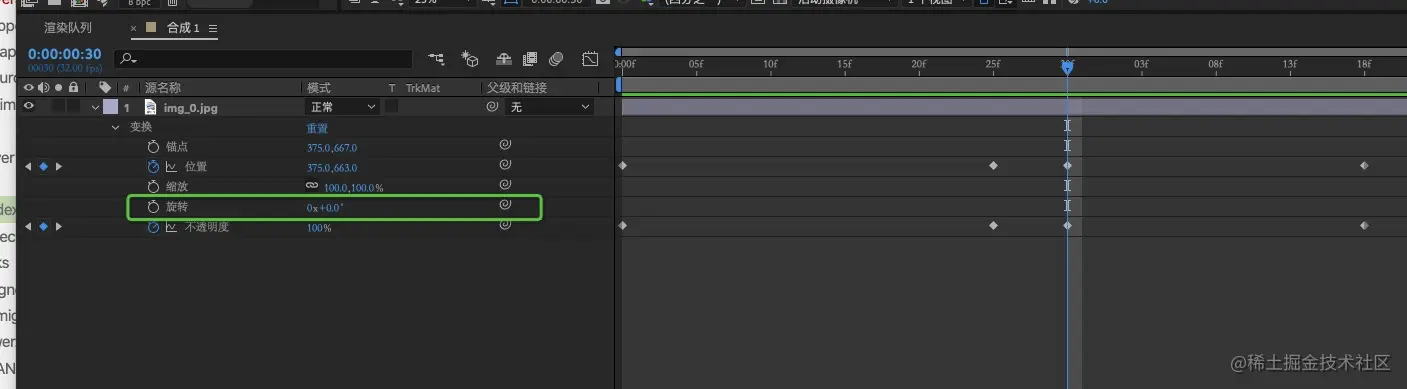Select the 不透明度 keyframe at 25f
This screenshot has width=1407, height=389.
coord(993,226)
